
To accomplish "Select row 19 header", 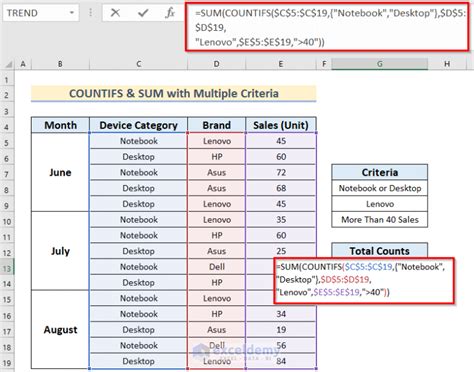I will [7, 363].
